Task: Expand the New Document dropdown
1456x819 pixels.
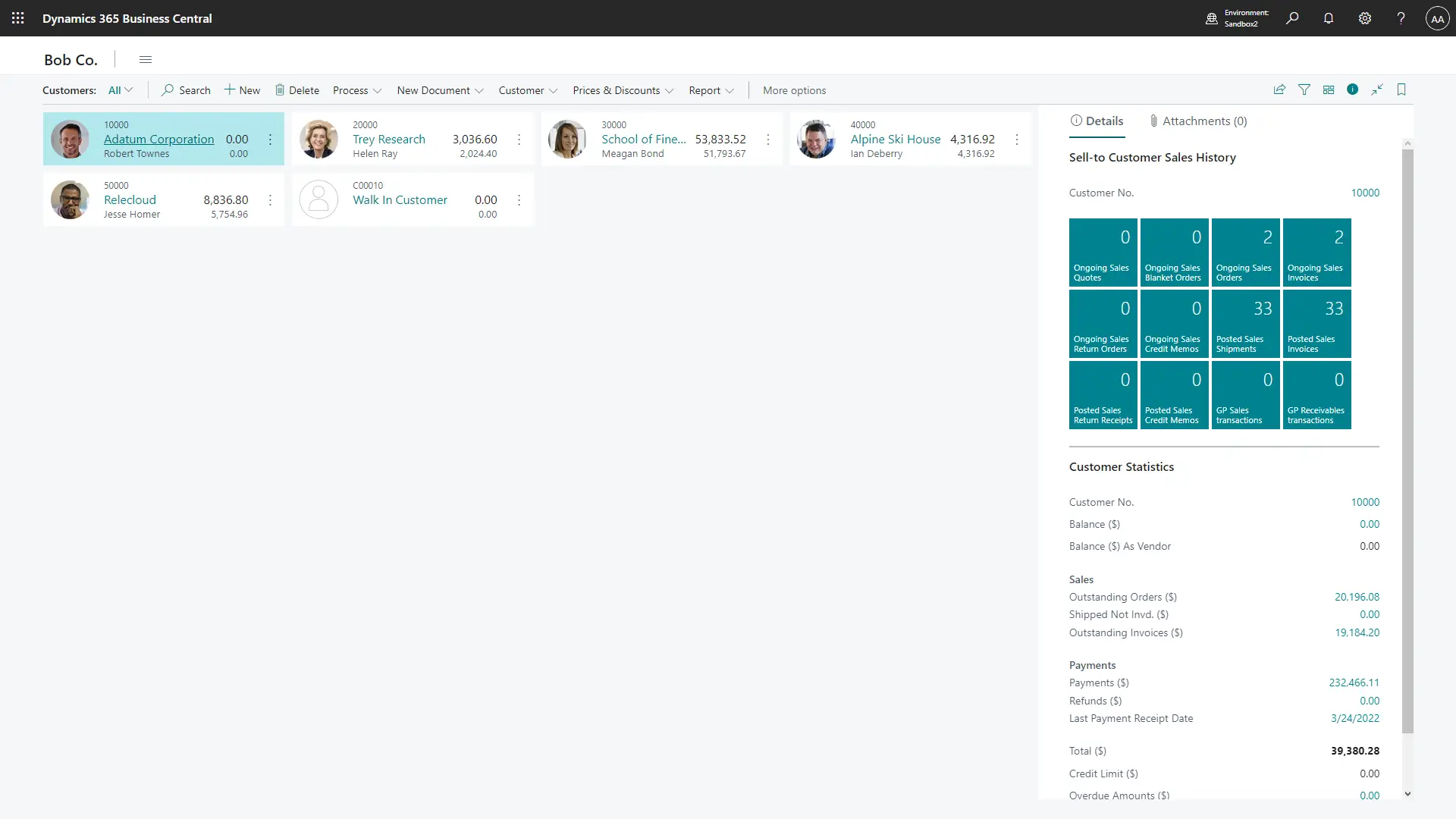Action: click(x=440, y=90)
